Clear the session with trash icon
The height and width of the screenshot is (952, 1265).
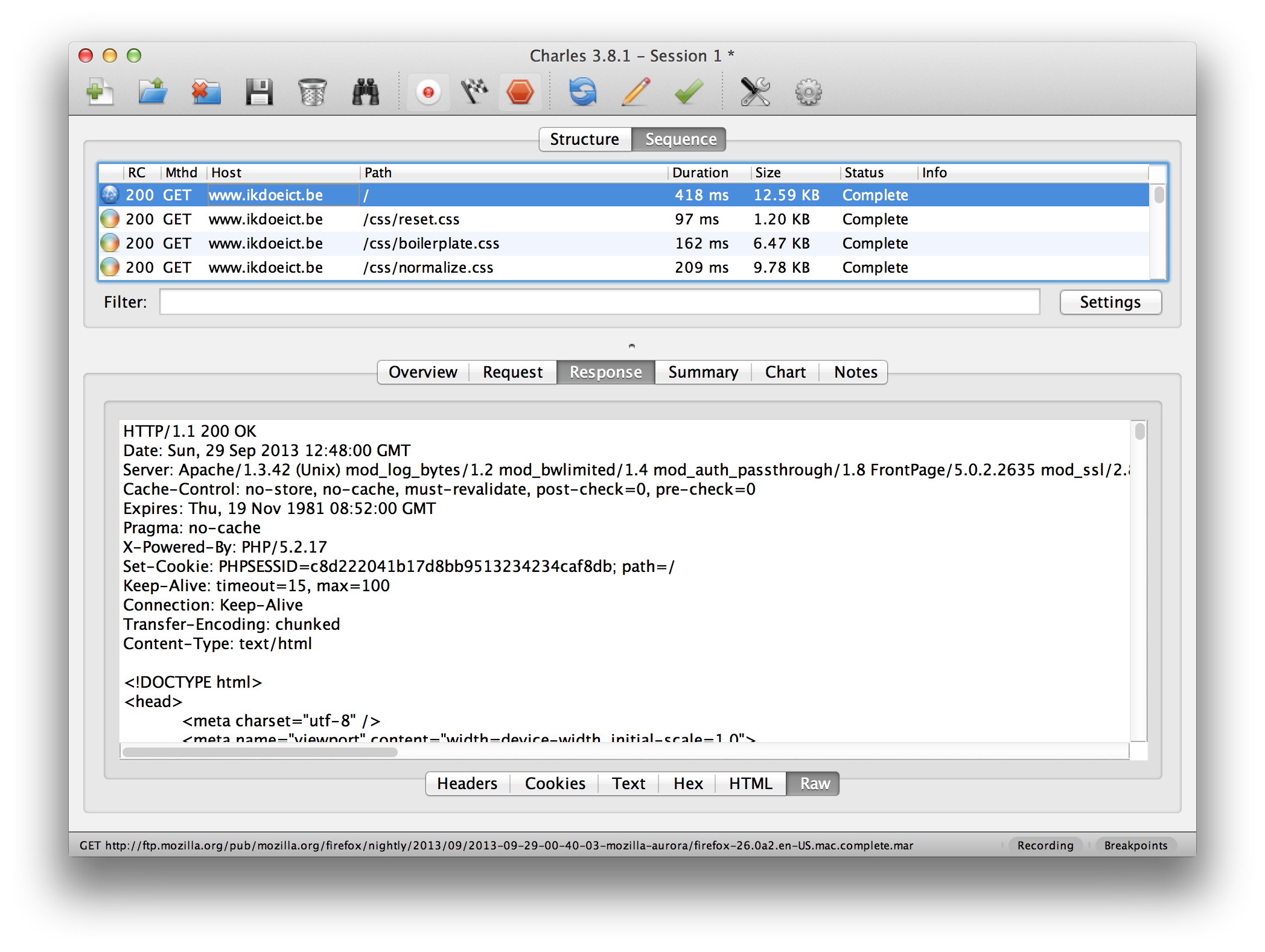312,92
